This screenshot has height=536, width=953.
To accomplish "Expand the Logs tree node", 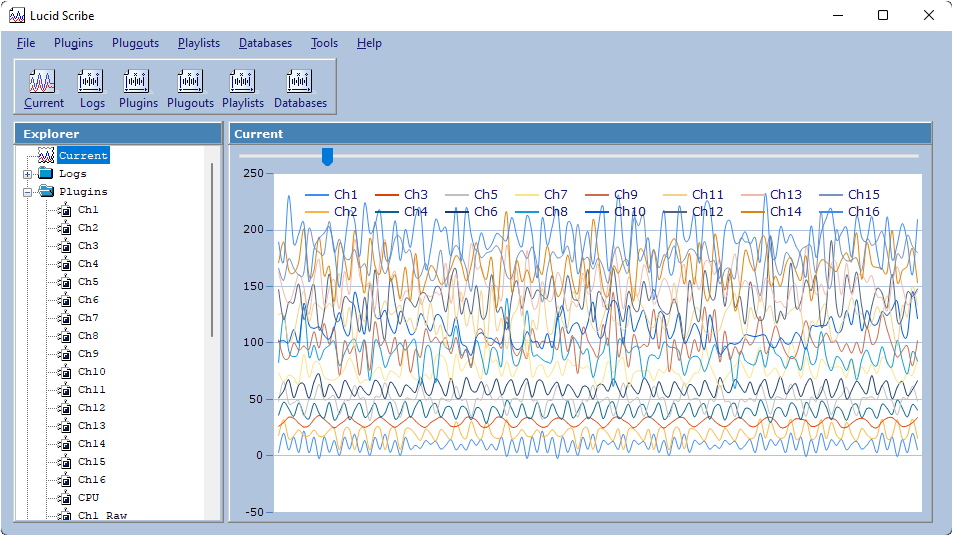I will click(27, 174).
